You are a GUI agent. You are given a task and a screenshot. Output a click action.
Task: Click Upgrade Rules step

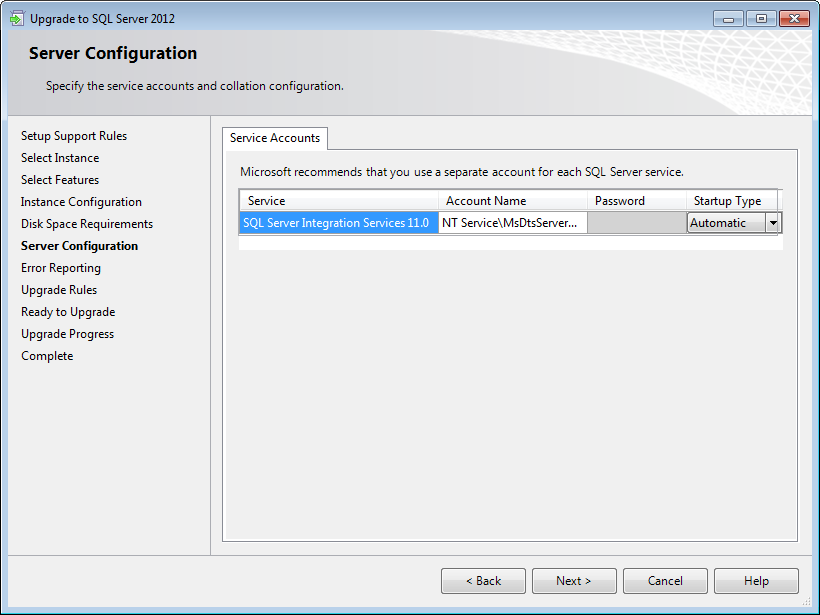(x=59, y=290)
